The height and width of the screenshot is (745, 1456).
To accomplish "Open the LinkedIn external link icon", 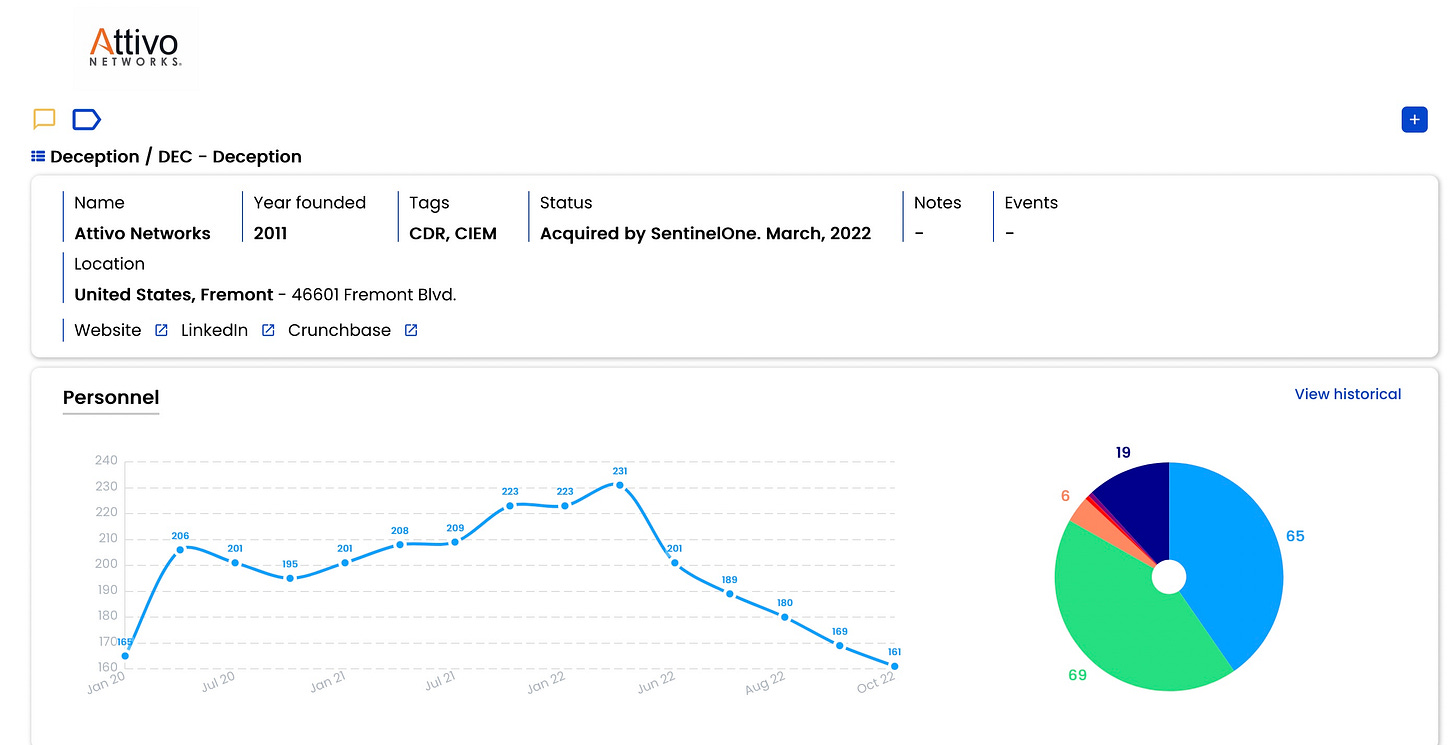I will coord(268,331).
